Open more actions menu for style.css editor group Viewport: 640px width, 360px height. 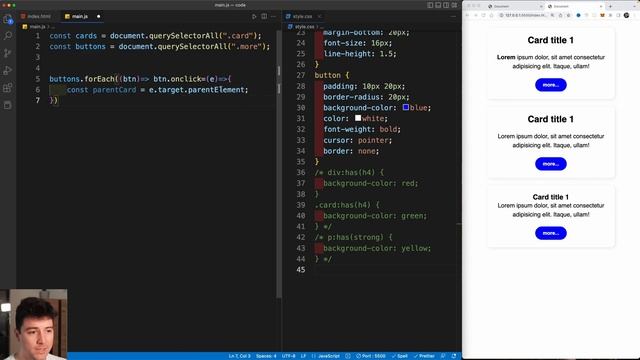coord(453,16)
